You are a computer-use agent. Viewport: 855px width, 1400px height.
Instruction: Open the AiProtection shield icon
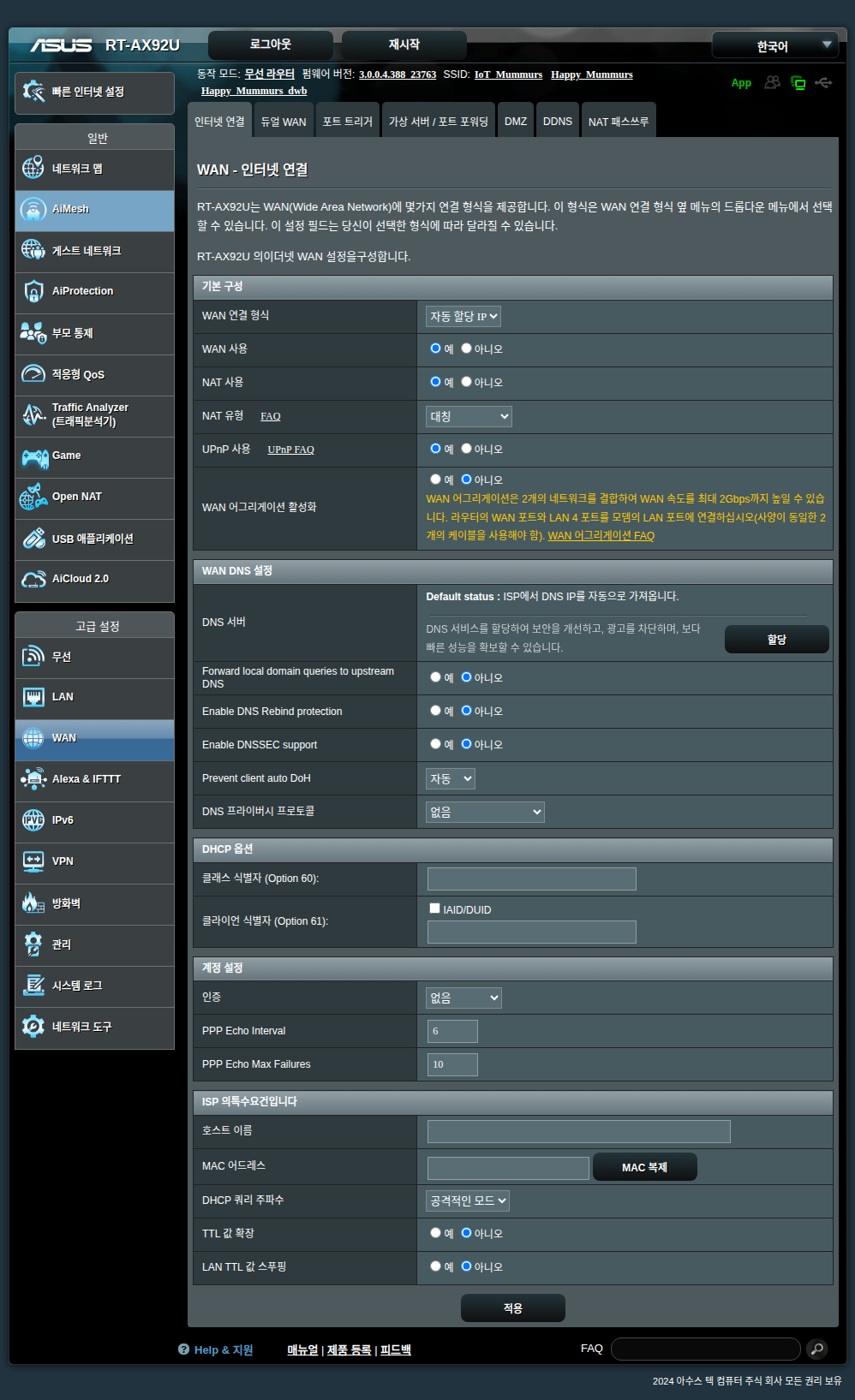click(x=33, y=292)
